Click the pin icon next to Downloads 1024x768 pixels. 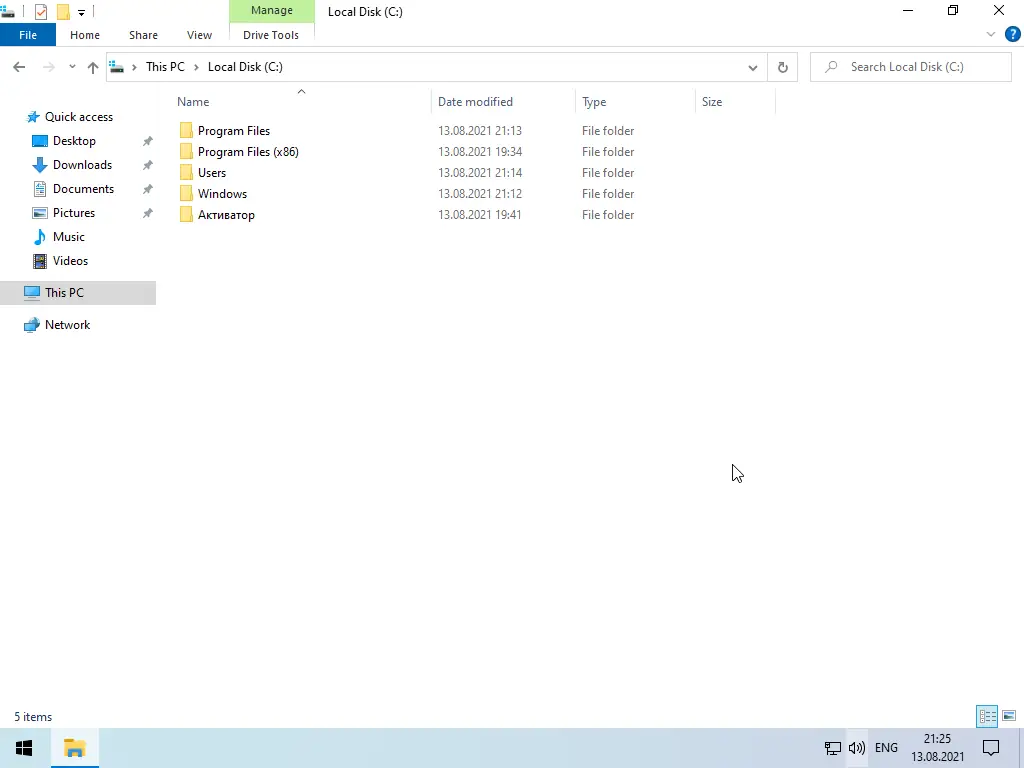pos(148,165)
